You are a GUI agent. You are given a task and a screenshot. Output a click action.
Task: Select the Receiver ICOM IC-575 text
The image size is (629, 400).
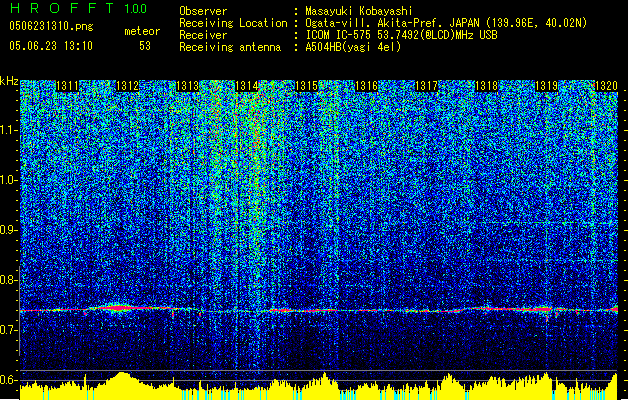pos(401,35)
